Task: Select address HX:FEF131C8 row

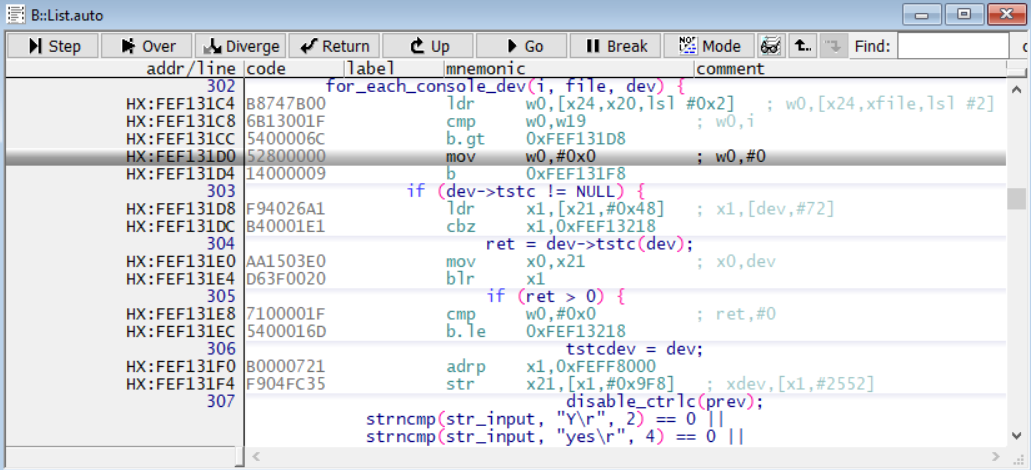Action: 506,121
